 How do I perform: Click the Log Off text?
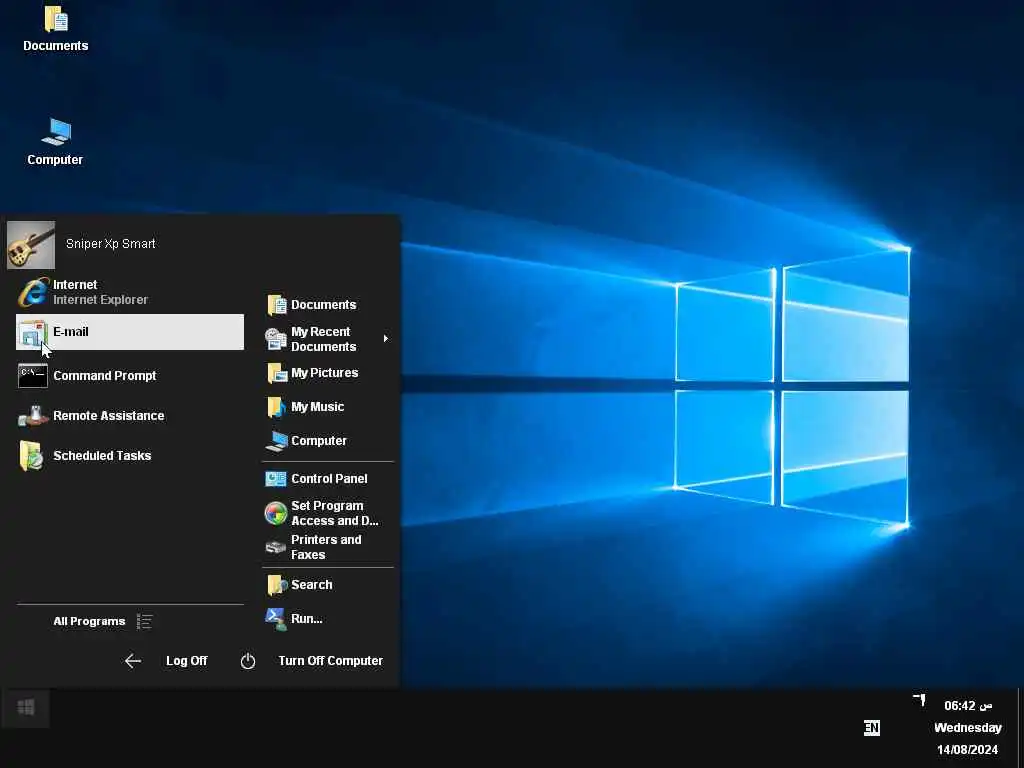pos(187,661)
